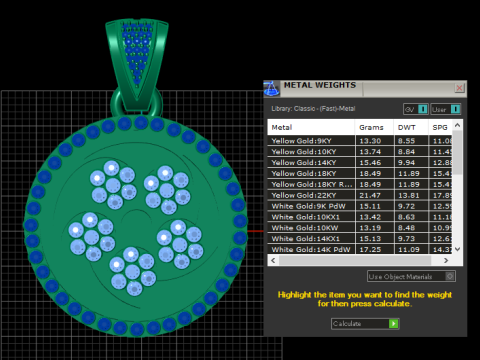Click the 8.84 DWT value
Image resolution: width=480 pixels, height=360 pixels.
(x=406, y=152)
